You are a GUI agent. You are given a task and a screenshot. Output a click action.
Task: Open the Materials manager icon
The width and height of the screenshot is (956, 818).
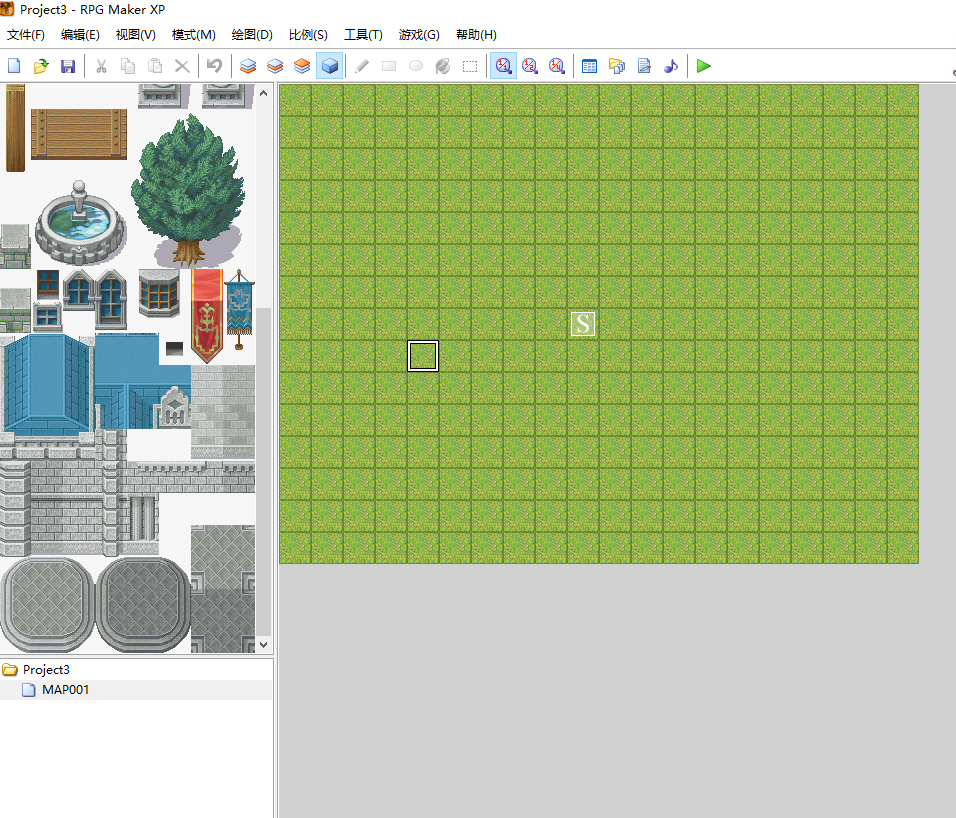(x=617, y=66)
